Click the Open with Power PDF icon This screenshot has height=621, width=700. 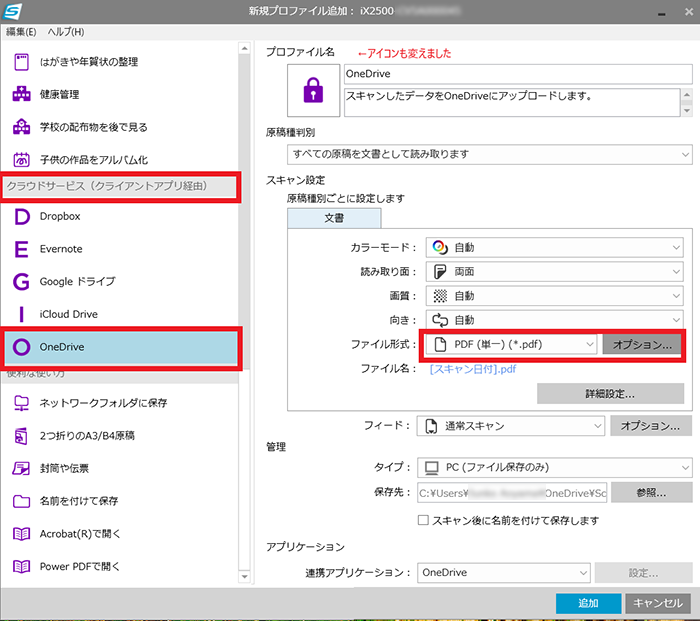21,566
